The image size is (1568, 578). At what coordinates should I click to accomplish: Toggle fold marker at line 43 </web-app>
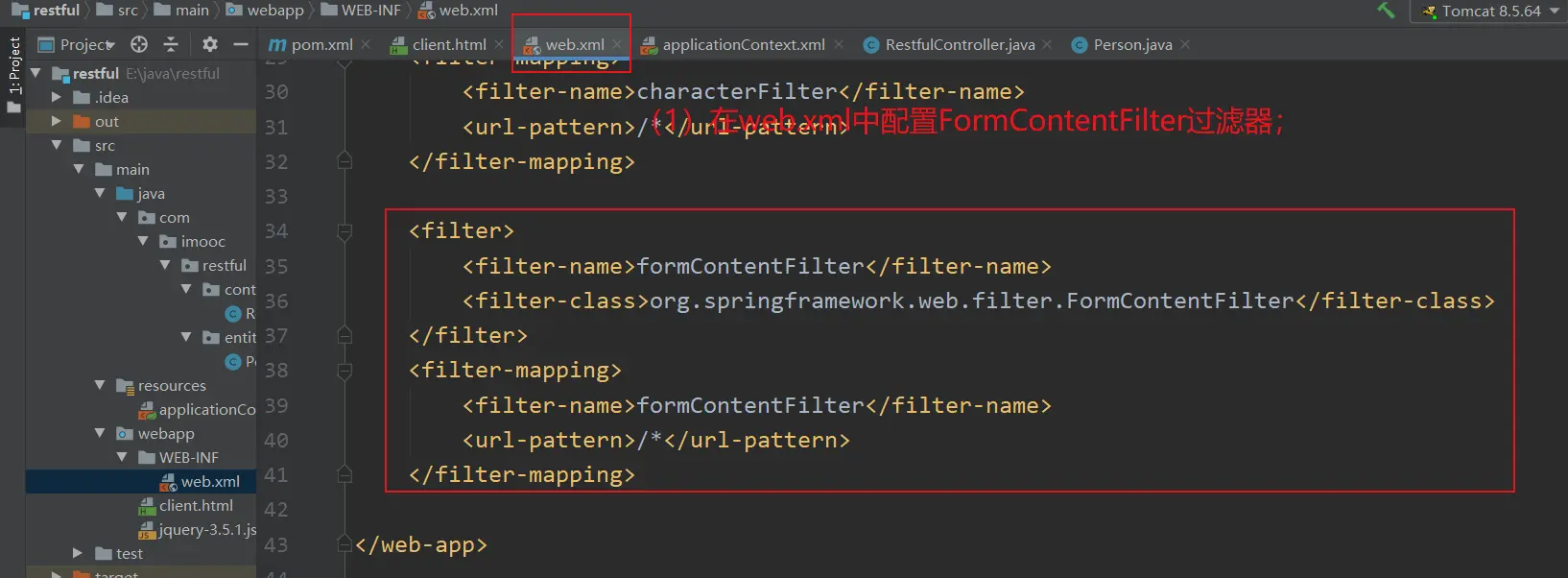pyautogui.click(x=344, y=544)
